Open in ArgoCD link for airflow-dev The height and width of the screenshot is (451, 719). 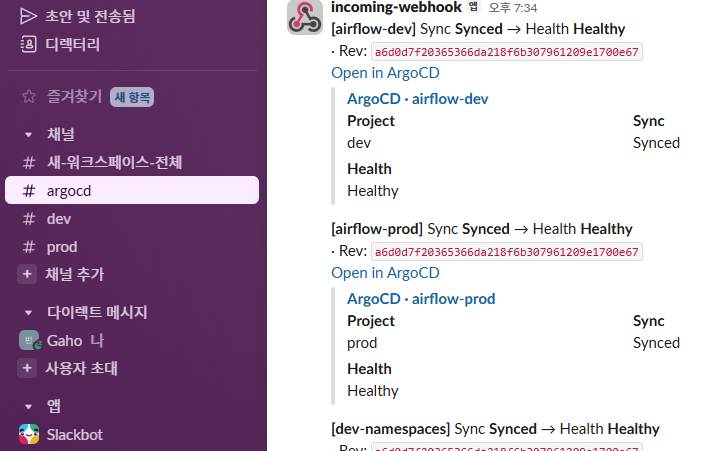(385, 73)
